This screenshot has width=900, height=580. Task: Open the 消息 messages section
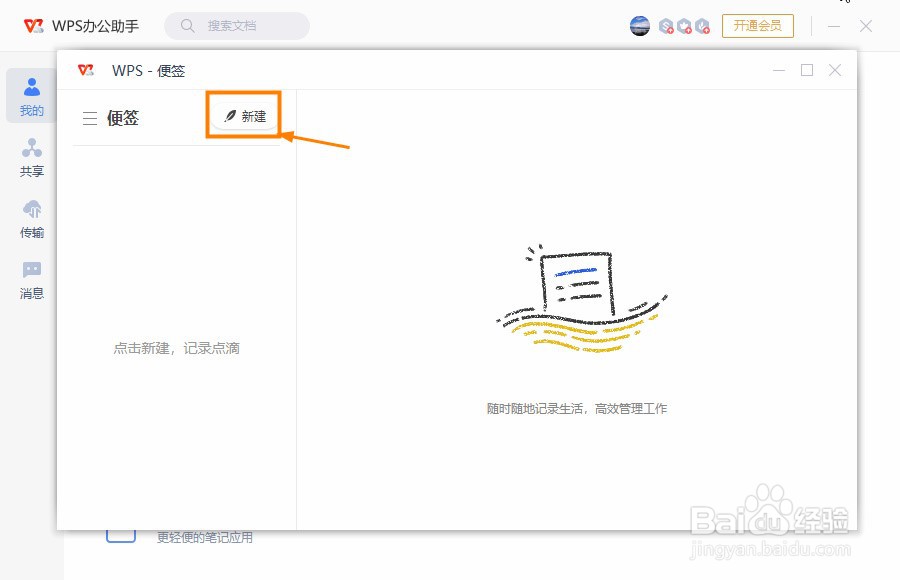pos(32,280)
